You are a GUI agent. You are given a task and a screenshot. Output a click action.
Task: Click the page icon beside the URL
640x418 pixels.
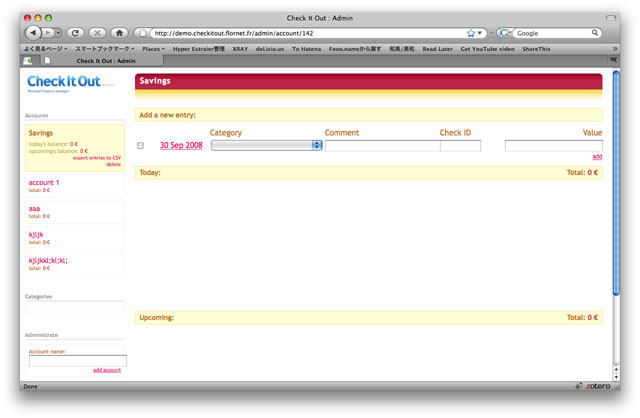tap(143, 33)
